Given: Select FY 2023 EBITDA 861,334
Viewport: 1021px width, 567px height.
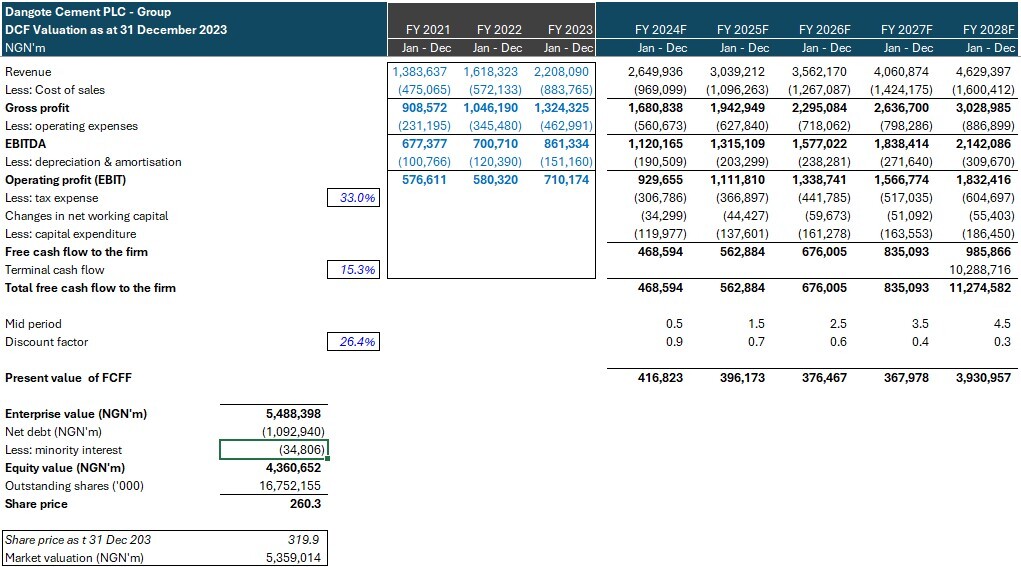Looking at the screenshot, I should point(566,144).
